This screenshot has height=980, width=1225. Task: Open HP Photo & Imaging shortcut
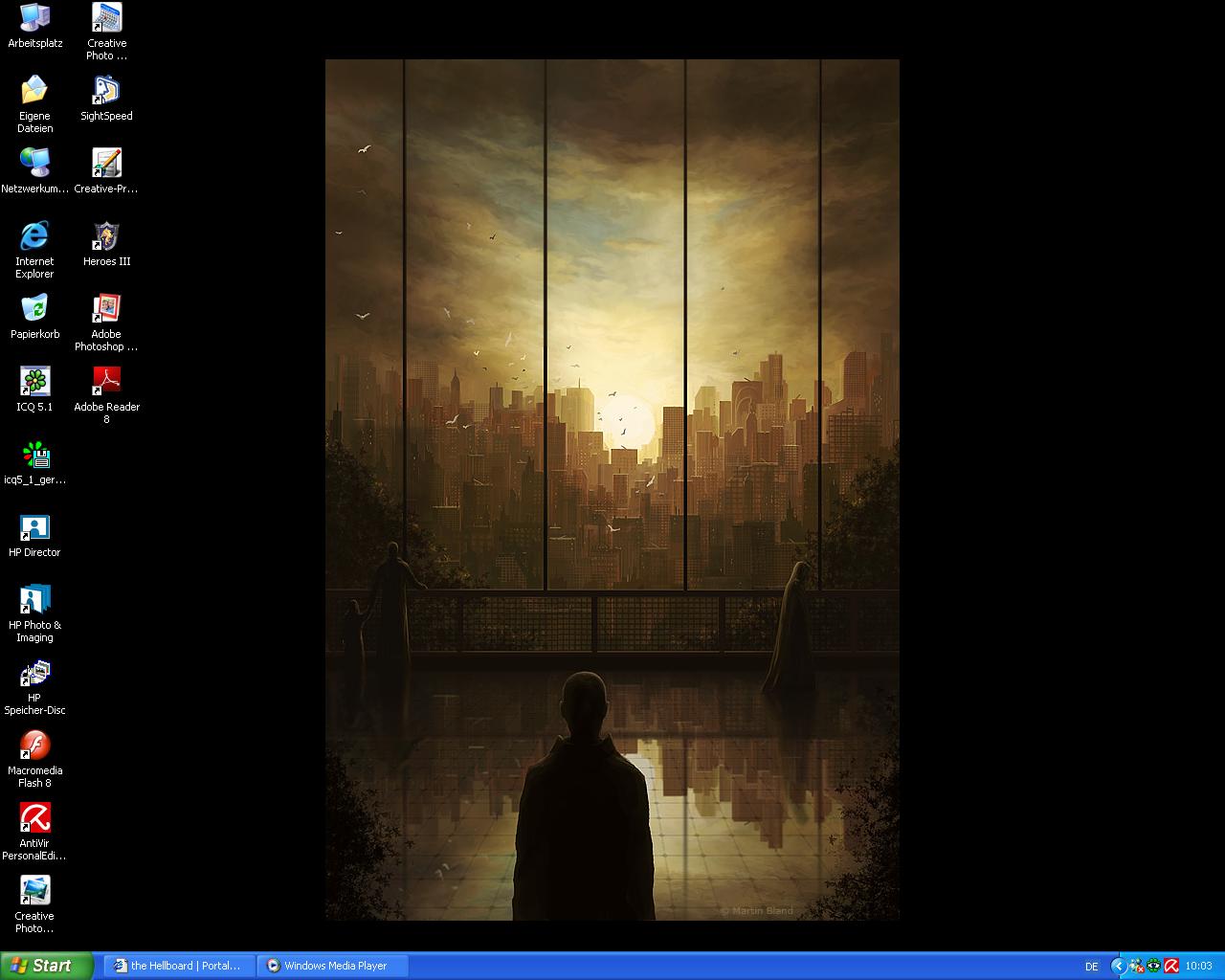click(34, 600)
